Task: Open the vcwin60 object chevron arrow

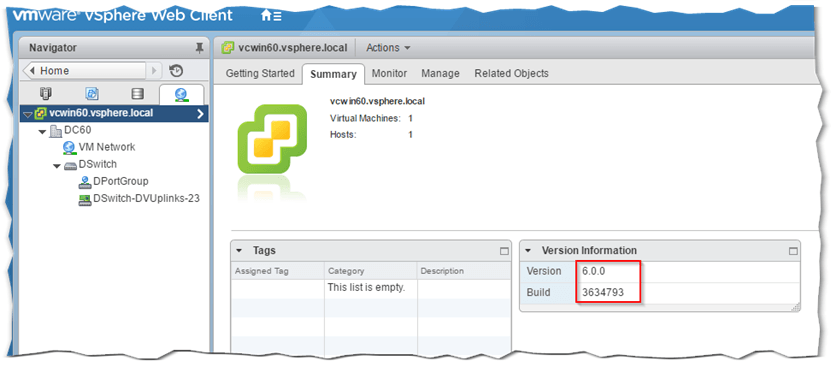Action: click(x=200, y=113)
